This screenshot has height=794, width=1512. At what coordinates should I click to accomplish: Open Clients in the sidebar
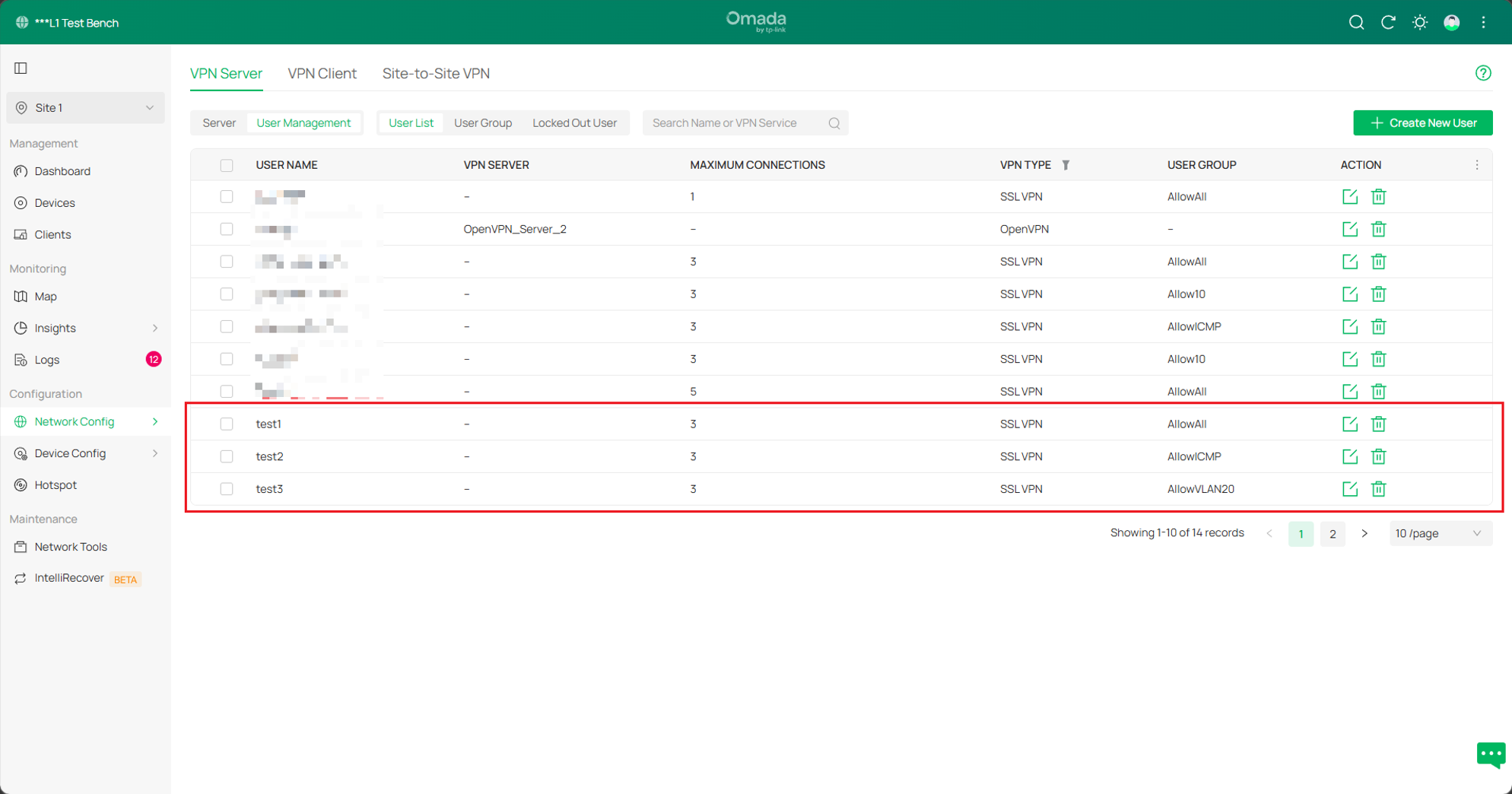click(52, 235)
